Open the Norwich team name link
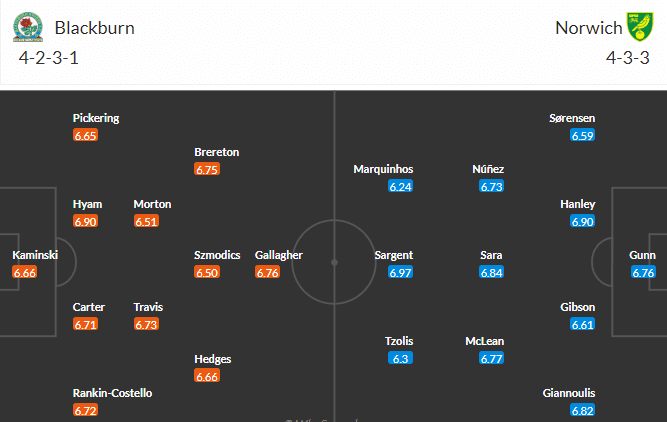Viewport: 667px width, 422px height. 585,28
